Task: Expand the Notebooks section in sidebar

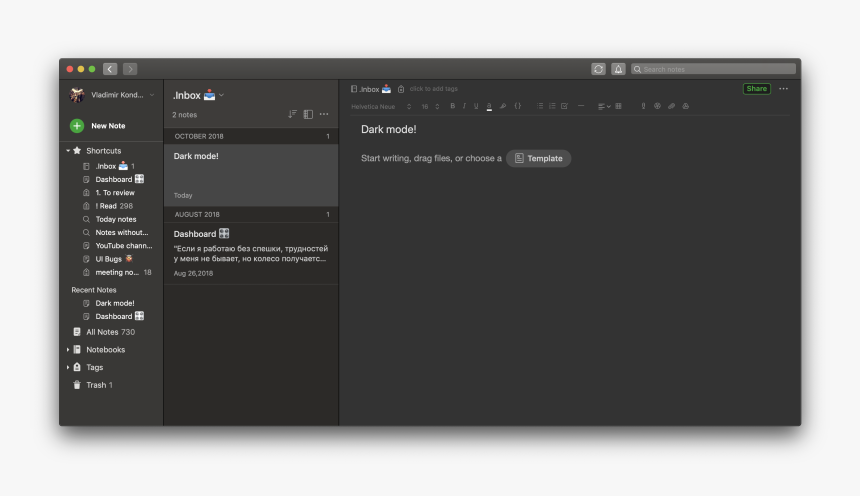Action: pyautogui.click(x=68, y=350)
